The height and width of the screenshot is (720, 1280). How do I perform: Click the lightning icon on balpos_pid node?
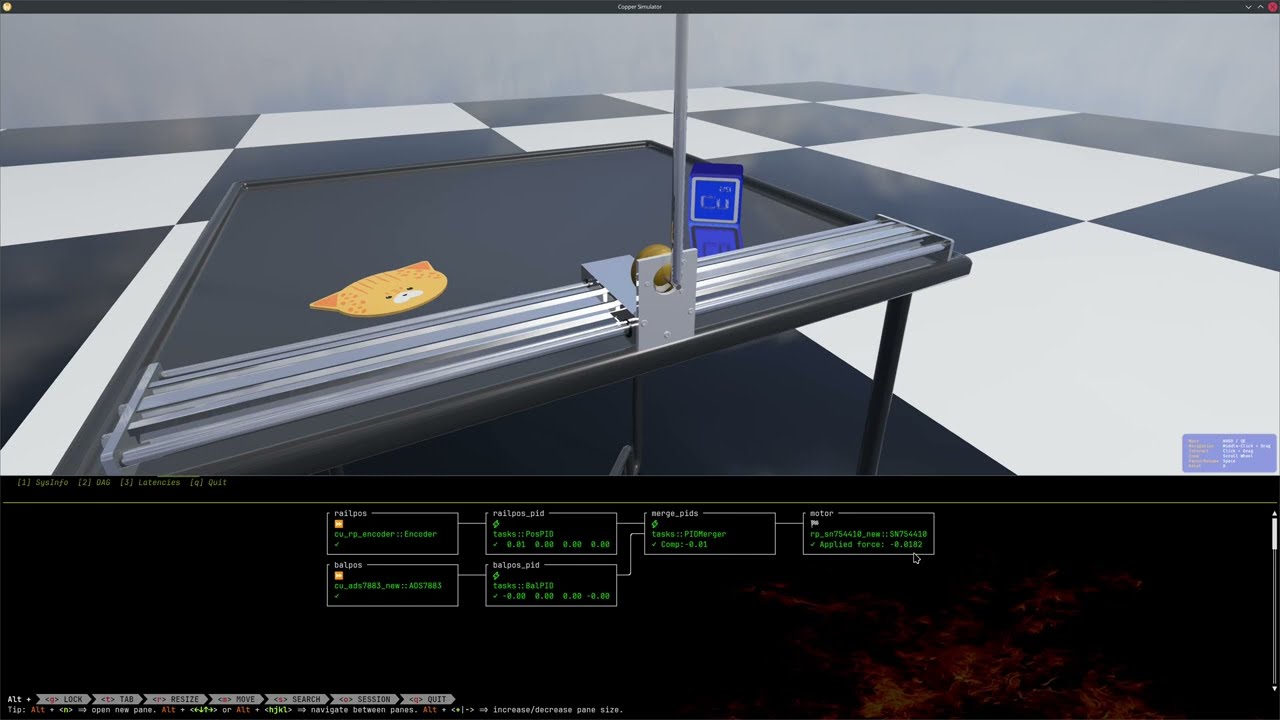click(x=495, y=575)
